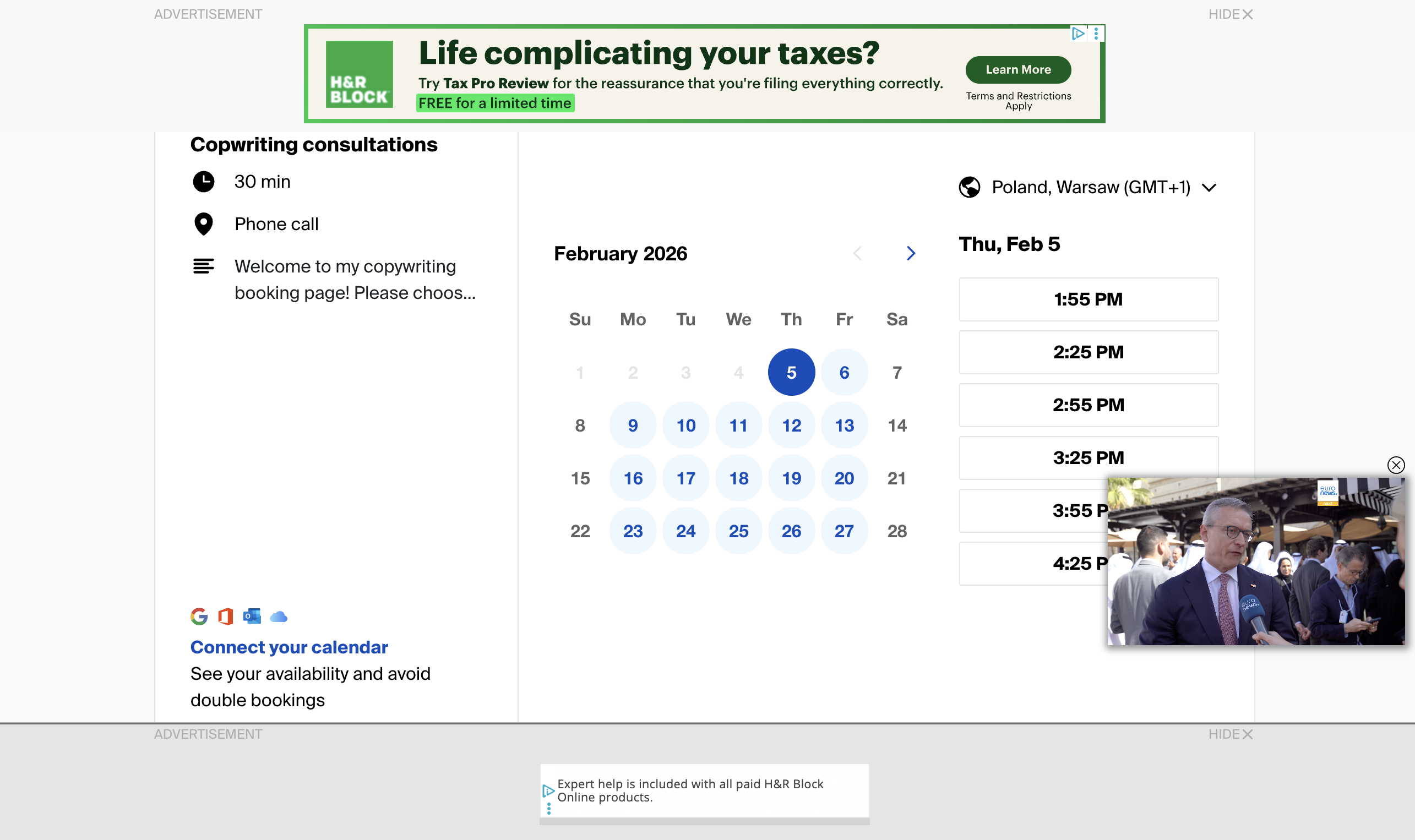Click the Office 365 calendar icon

point(226,617)
